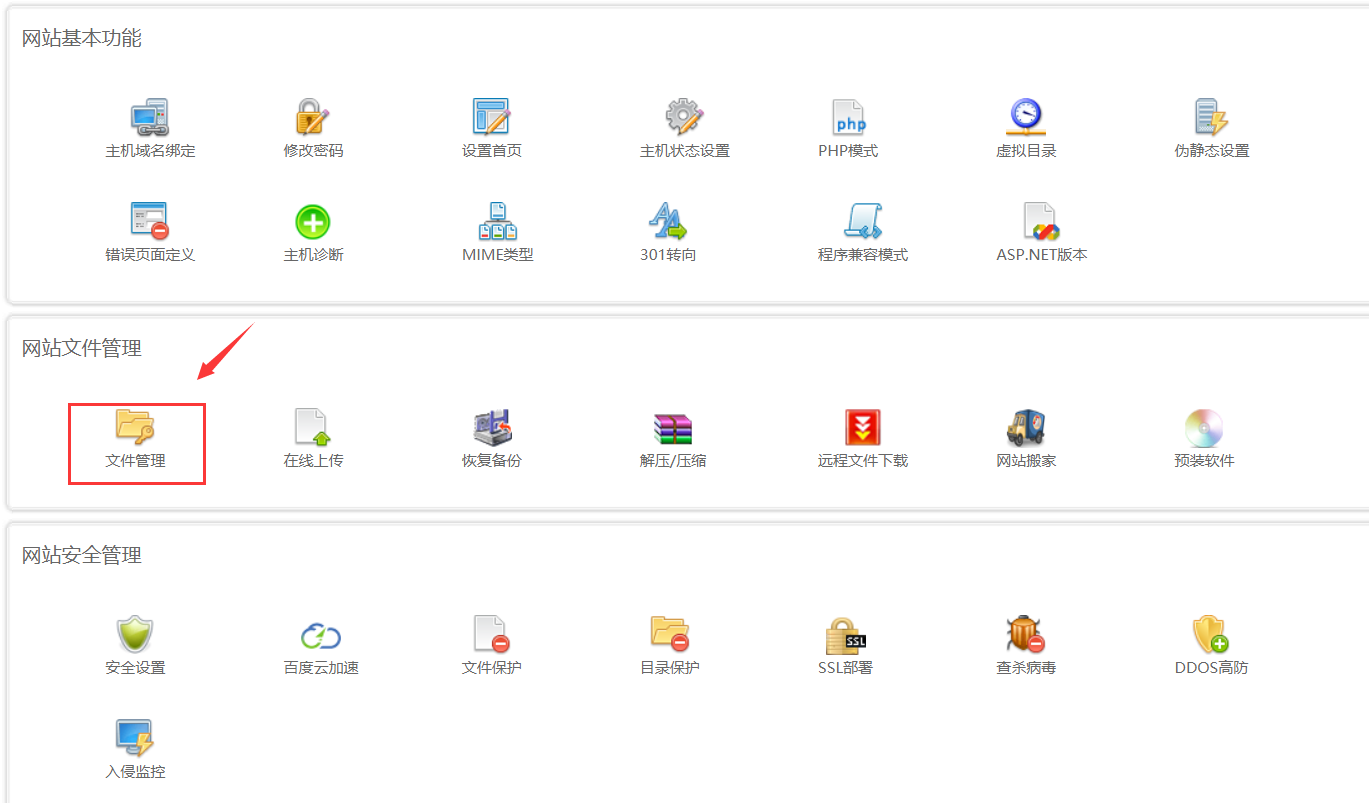Screen dimensions: 1369x803
Task: Click the PHP模式 icon
Action: [848, 118]
